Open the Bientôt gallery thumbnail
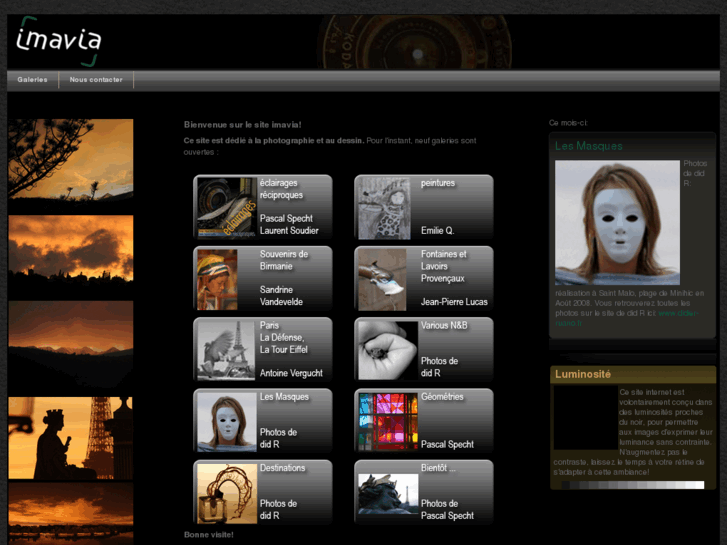 pos(388,494)
